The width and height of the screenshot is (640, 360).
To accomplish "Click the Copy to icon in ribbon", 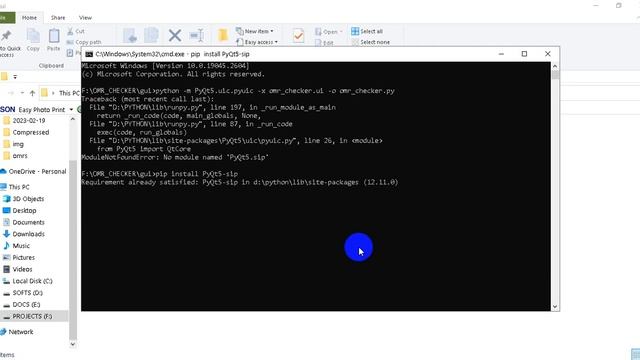I will pos(151,36).
